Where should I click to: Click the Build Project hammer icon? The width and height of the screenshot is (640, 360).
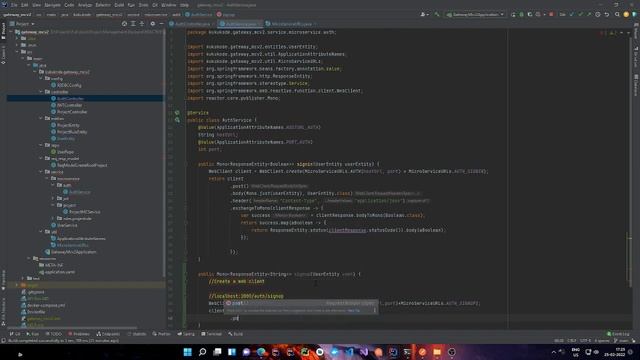(x=437, y=14)
